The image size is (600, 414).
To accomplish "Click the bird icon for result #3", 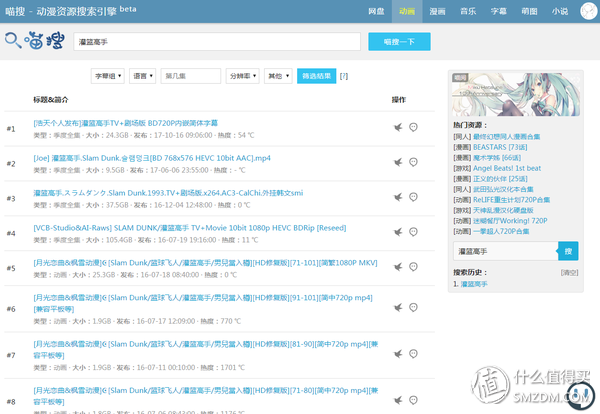I will click(398, 198).
